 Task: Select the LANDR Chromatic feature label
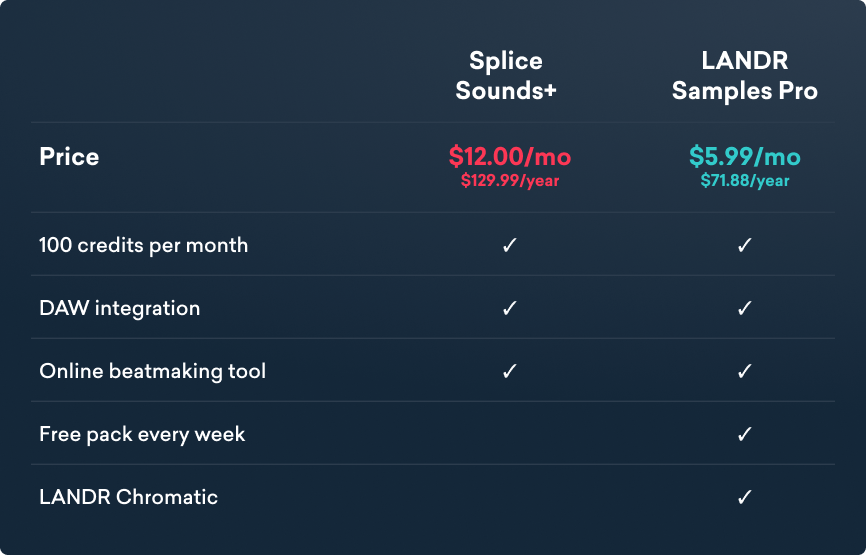click(x=128, y=497)
